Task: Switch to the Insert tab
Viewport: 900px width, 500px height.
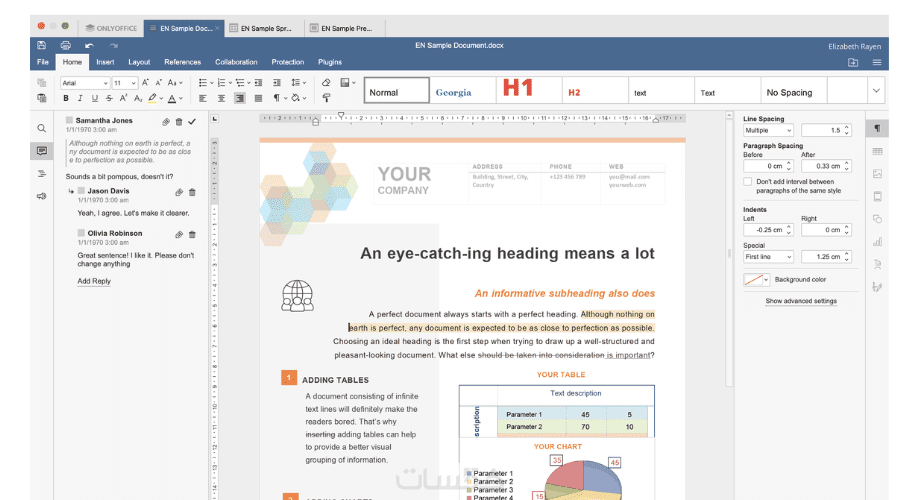Action: point(105,62)
